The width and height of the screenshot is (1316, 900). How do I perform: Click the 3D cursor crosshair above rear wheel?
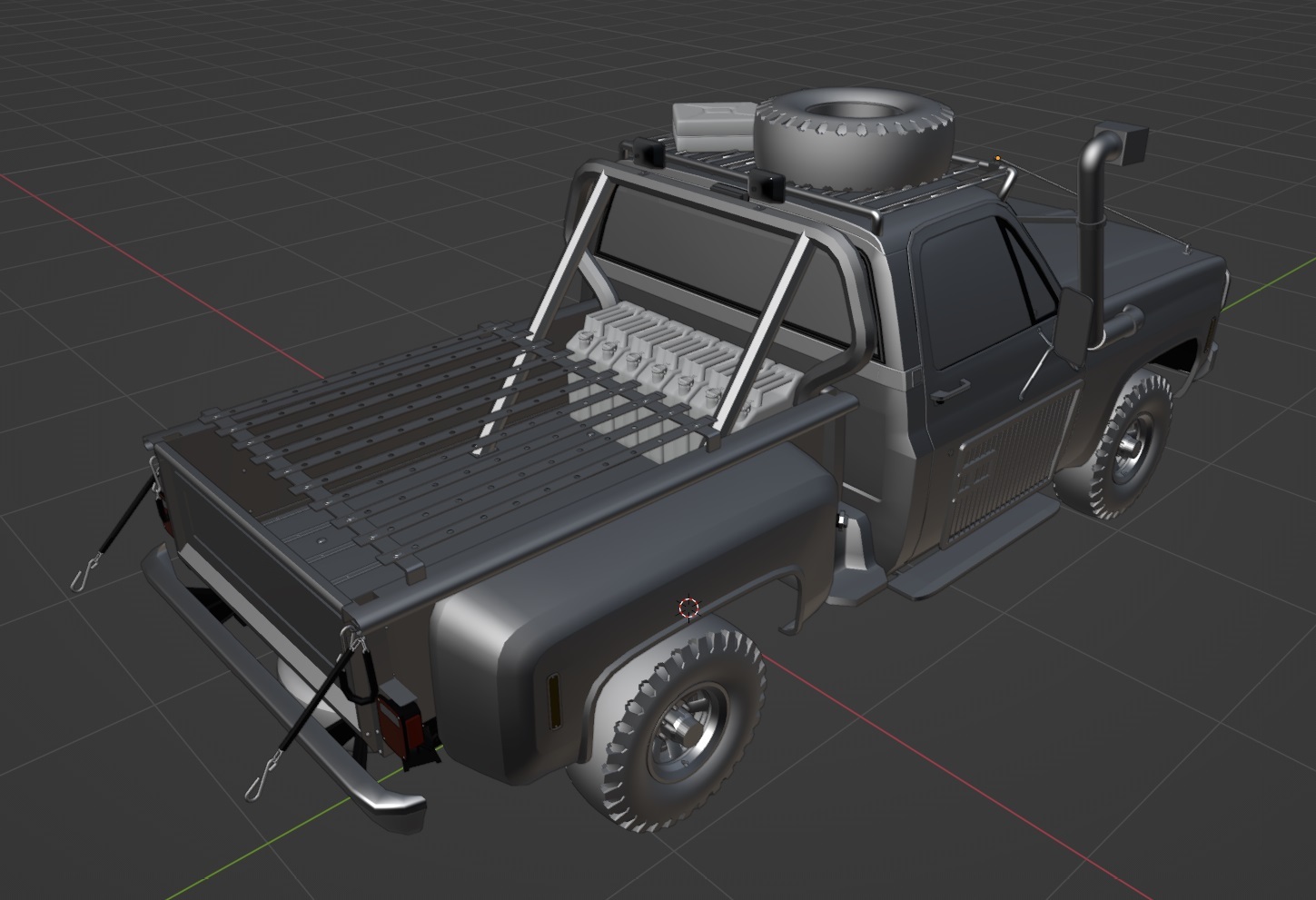pyautogui.click(x=688, y=608)
